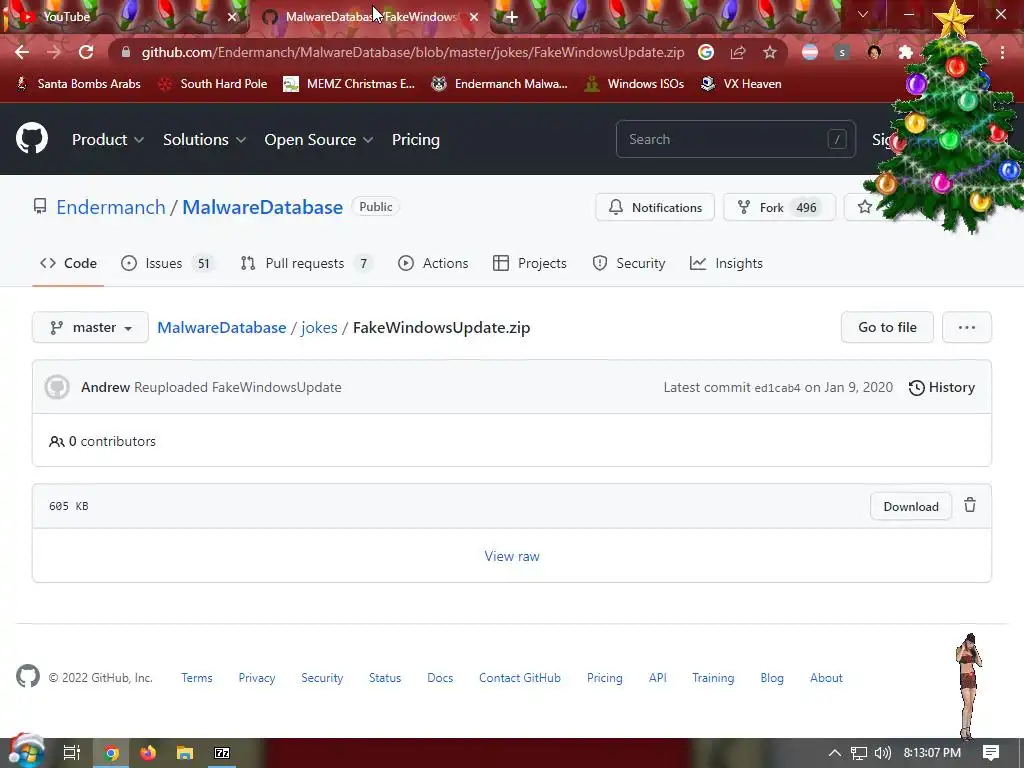Screen dimensions: 1024x768
Task: Open the Pull requests tab
Action: (306, 263)
